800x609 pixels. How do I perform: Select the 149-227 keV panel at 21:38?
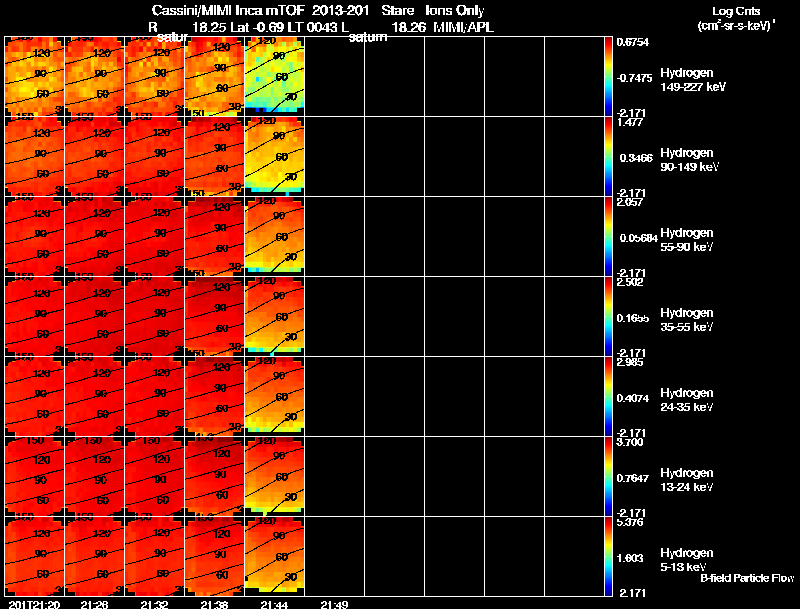pyautogui.click(x=214, y=76)
